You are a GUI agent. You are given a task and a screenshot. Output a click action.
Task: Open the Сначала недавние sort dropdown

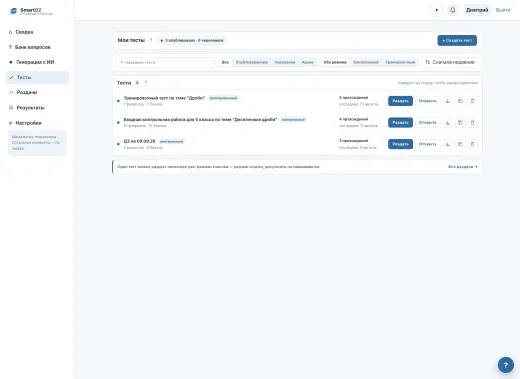[x=450, y=62]
